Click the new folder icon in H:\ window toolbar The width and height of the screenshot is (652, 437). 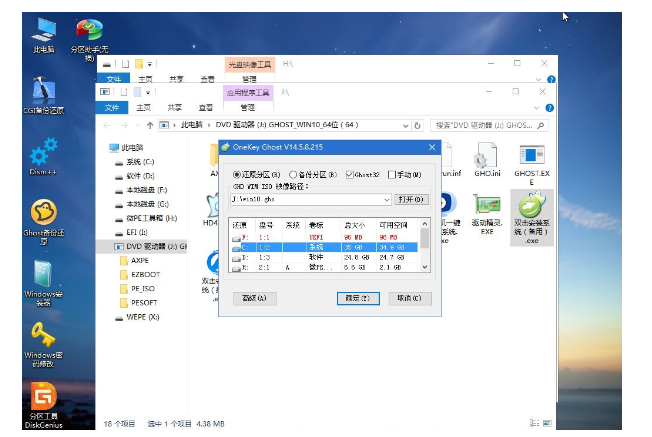(139, 64)
